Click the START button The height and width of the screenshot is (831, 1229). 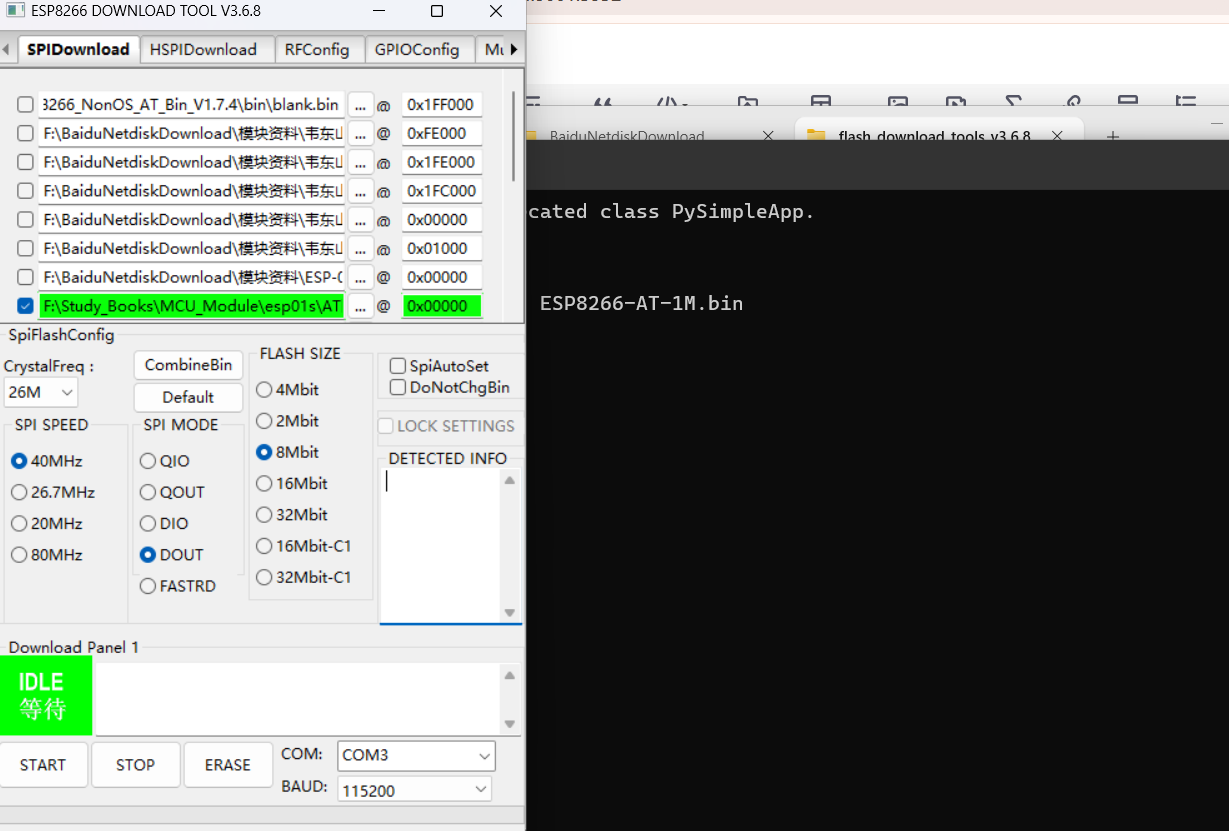(x=43, y=765)
